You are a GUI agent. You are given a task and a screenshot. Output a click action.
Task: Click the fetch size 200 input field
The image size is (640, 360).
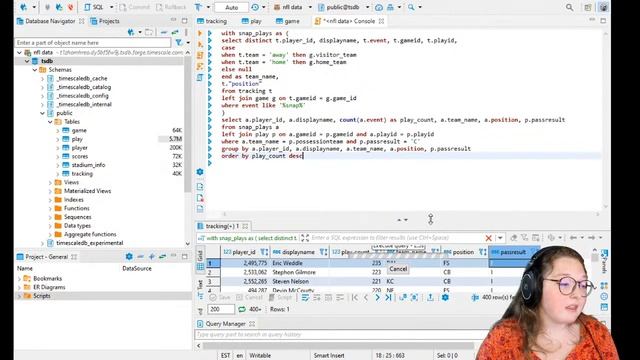pyautogui.click(x=221, y=309)
